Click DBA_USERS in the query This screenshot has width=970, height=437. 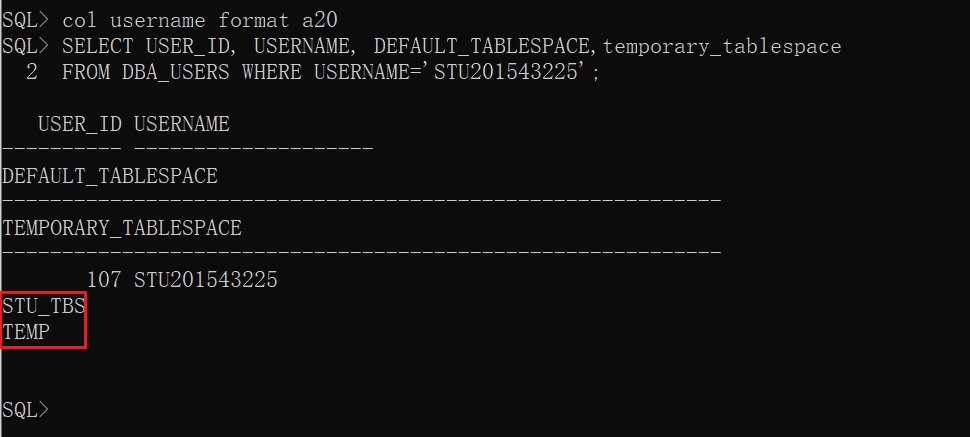176,72
